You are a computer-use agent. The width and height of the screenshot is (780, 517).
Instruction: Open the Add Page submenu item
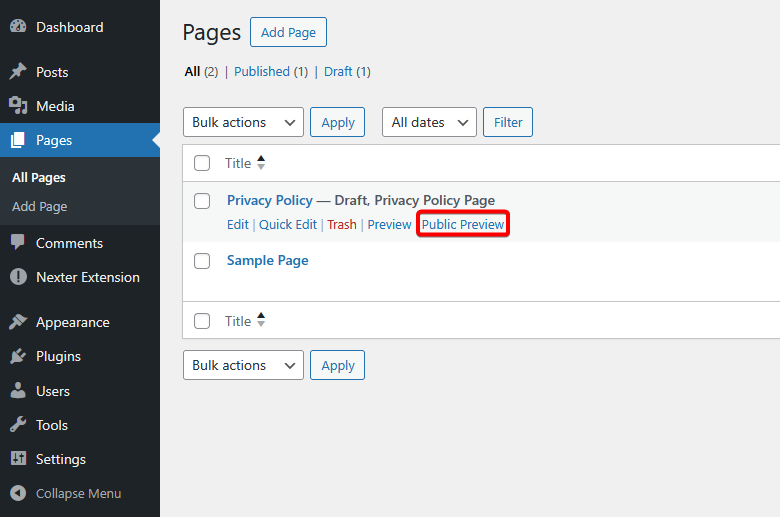pos(40,206)
